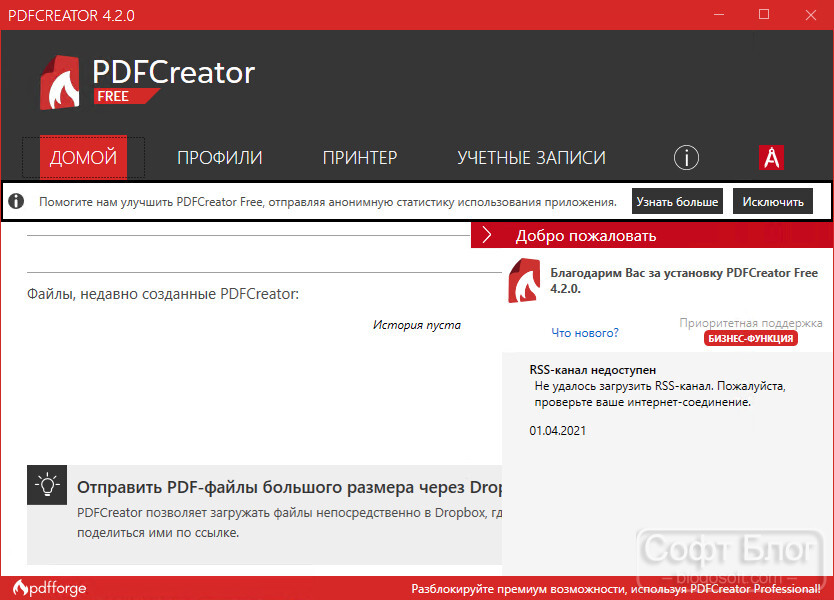Click the Приоритетная поддержка label
Image resolution: width=834 pixels, height=600 pixels.
pyautogui.click(x=750, y=323)
